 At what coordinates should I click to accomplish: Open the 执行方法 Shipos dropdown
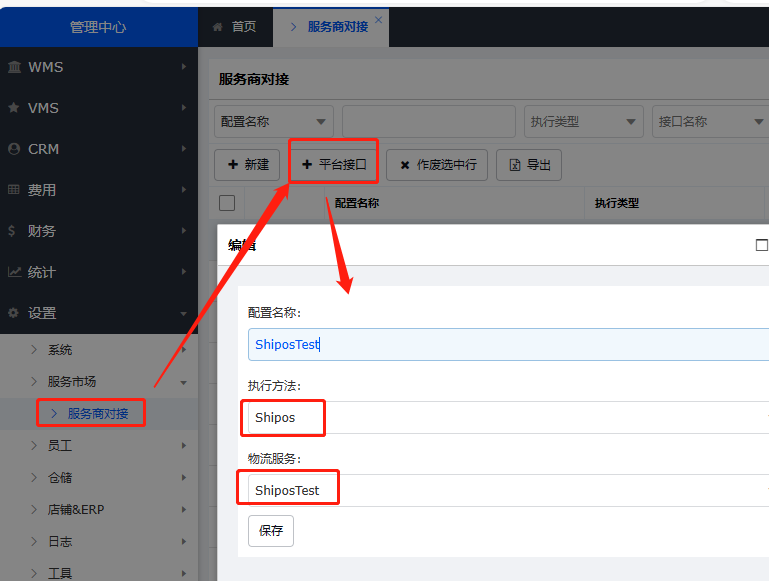[x=508, y=417]
